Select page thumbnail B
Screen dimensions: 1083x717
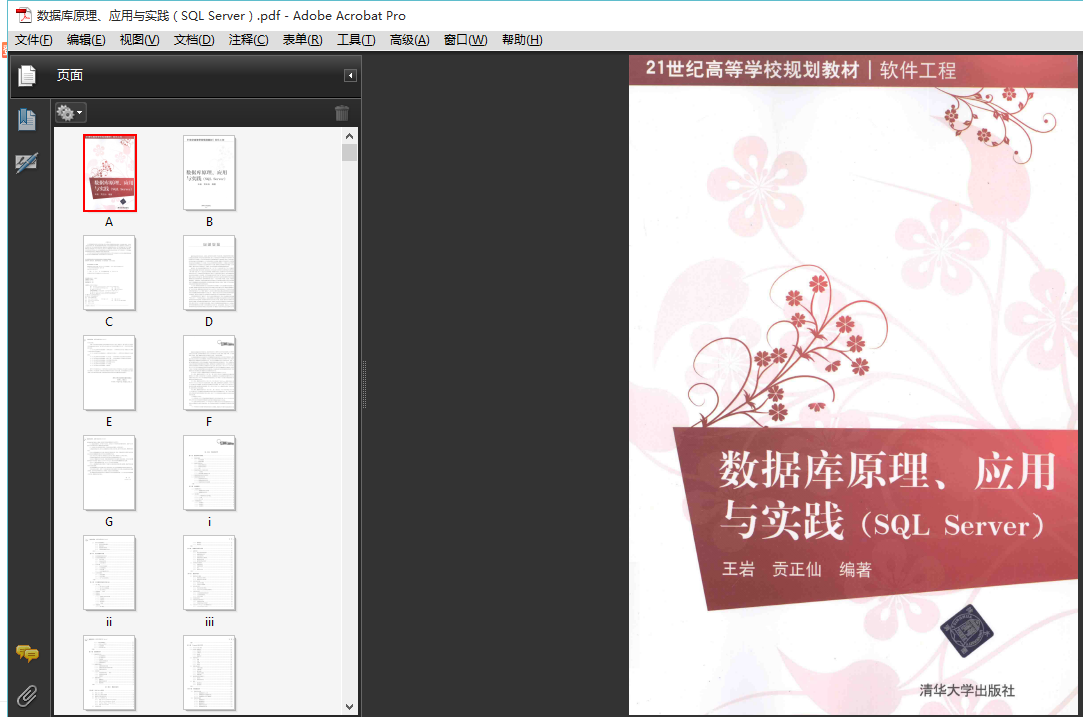pos(209,173)
